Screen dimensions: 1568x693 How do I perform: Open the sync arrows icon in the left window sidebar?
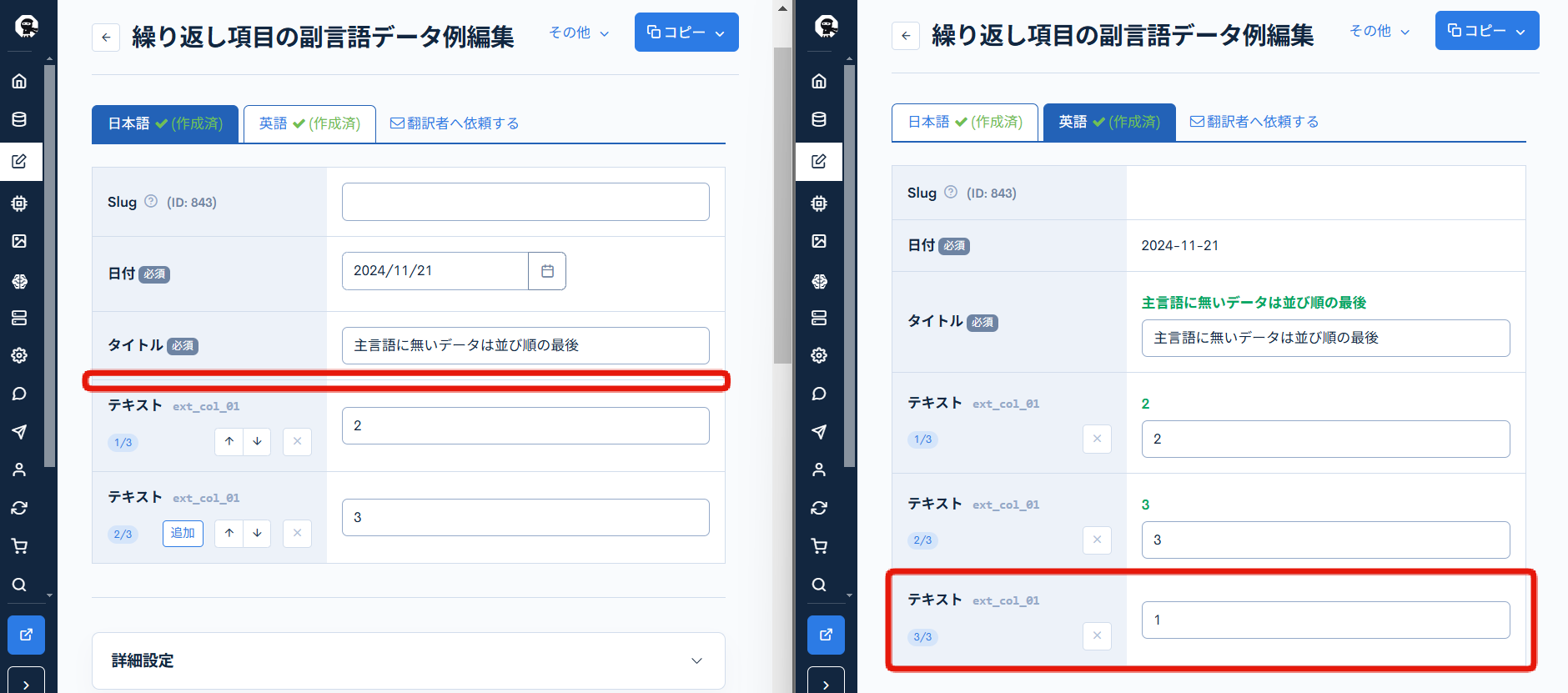coord(19,508)
